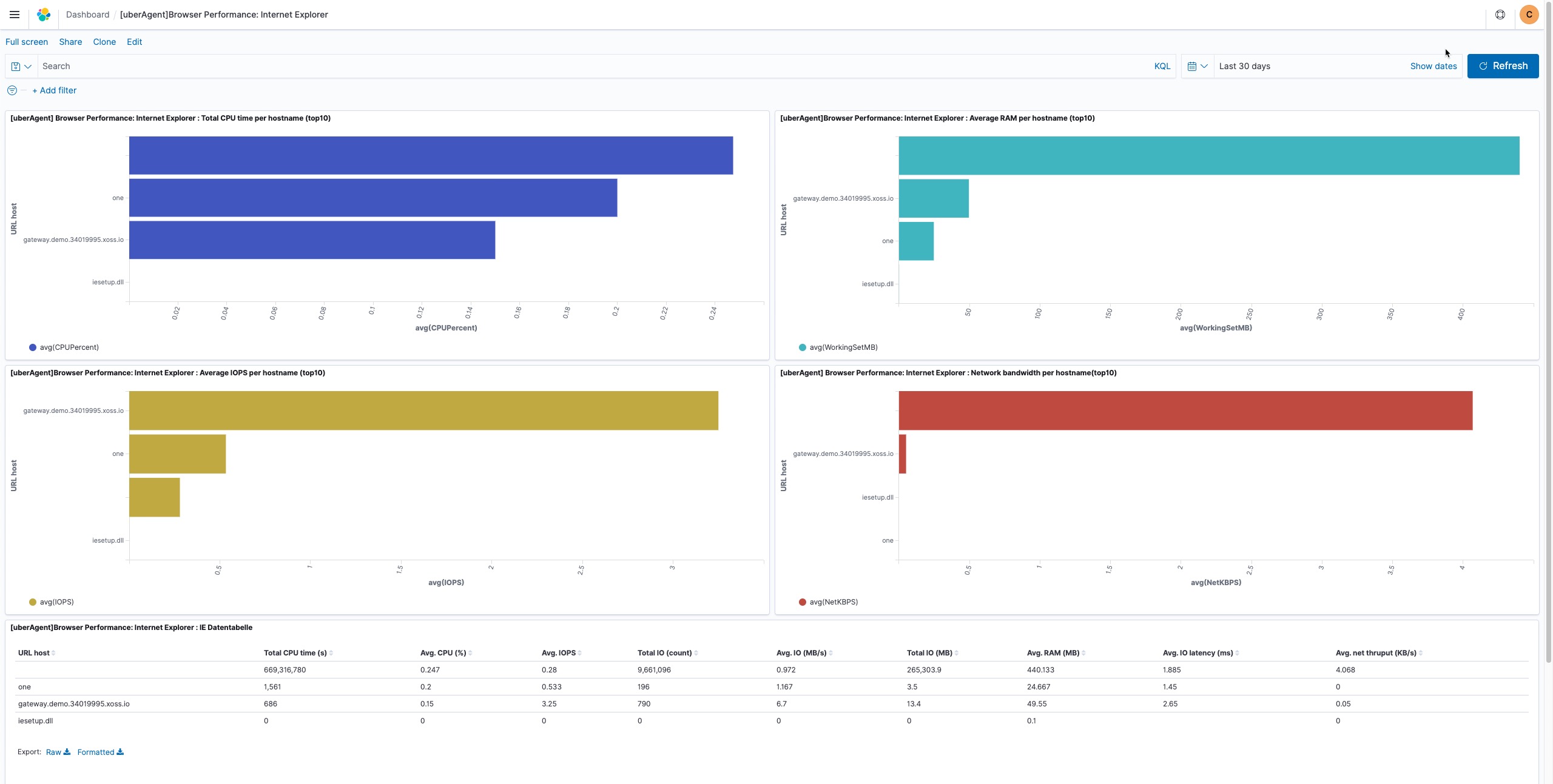Open the hamburger navigation menu
The width and height of the screenshot is (1553, 784).
click(15, 15)
